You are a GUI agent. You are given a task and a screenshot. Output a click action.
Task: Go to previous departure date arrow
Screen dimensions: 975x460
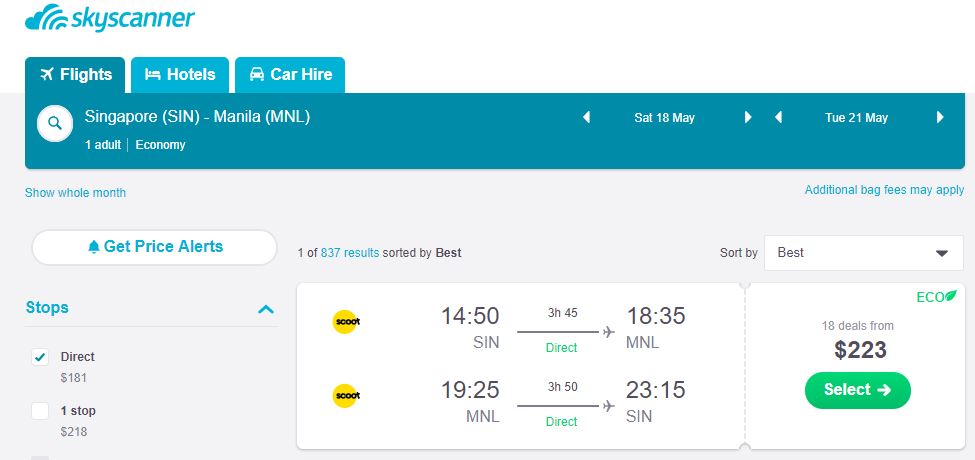(588, 118)
